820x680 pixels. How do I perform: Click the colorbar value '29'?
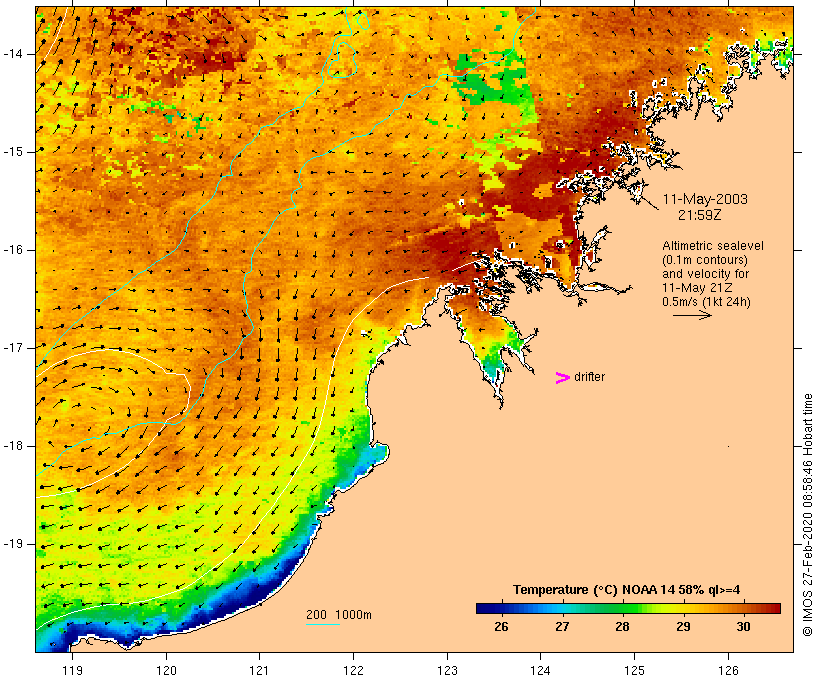pos(683,627)
